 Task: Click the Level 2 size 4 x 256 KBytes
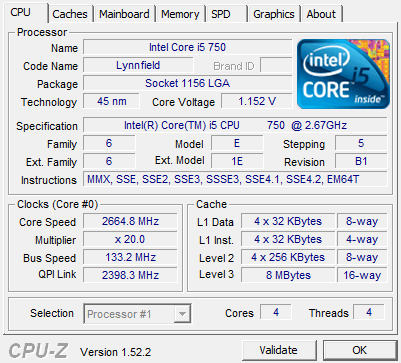[288, 257]
